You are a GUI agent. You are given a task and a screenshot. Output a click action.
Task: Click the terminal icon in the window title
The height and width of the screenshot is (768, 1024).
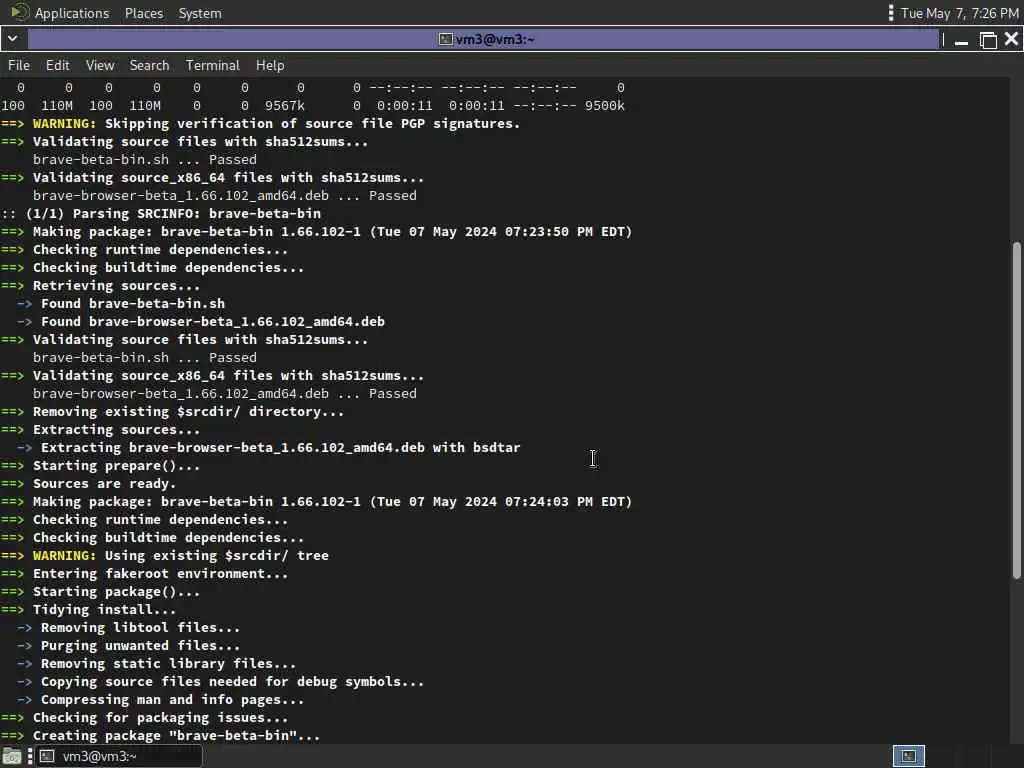pos(445,39)
